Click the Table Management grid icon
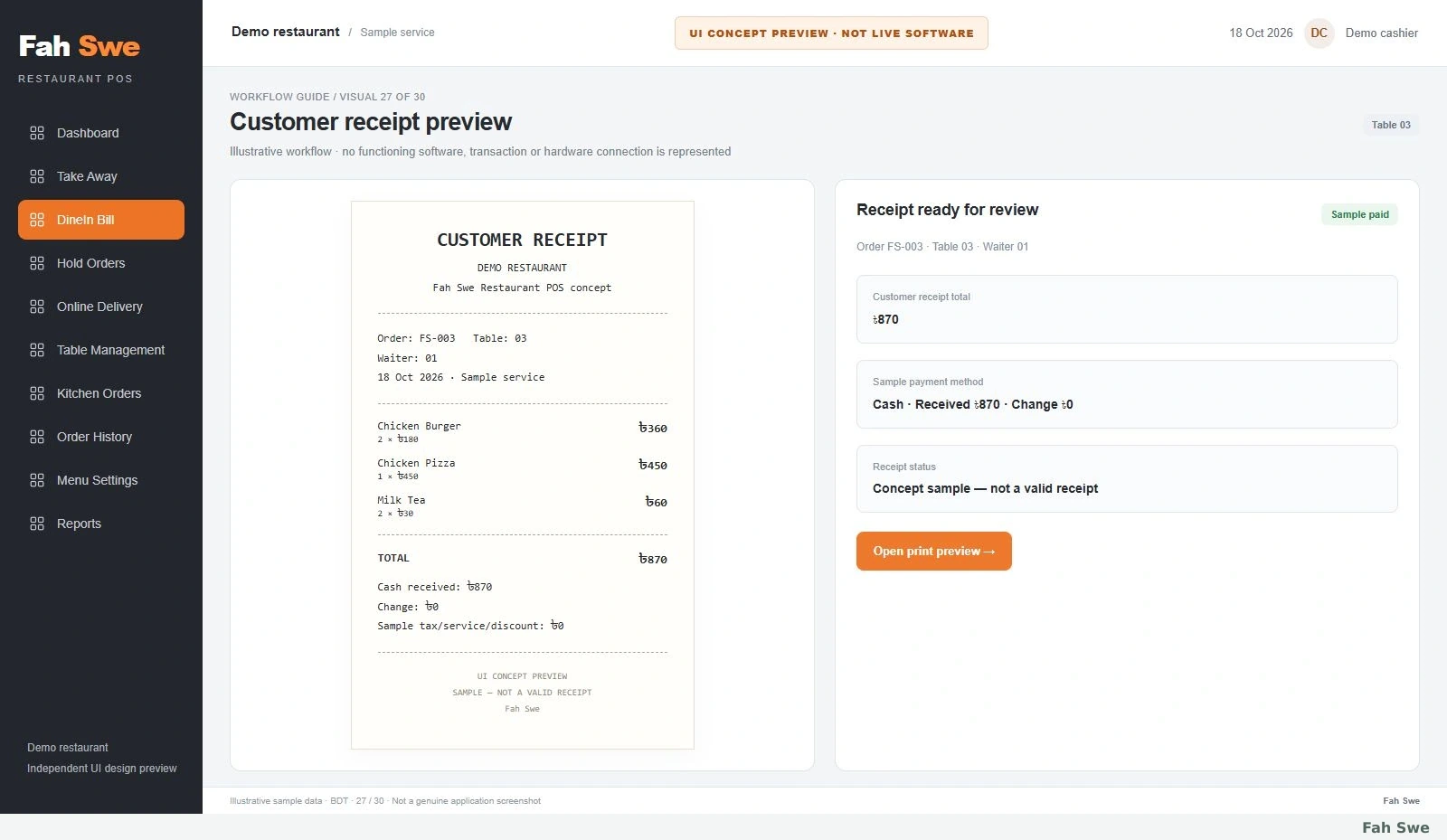The height and width of the screenshot is (840, 1447). tap(37, 350)
